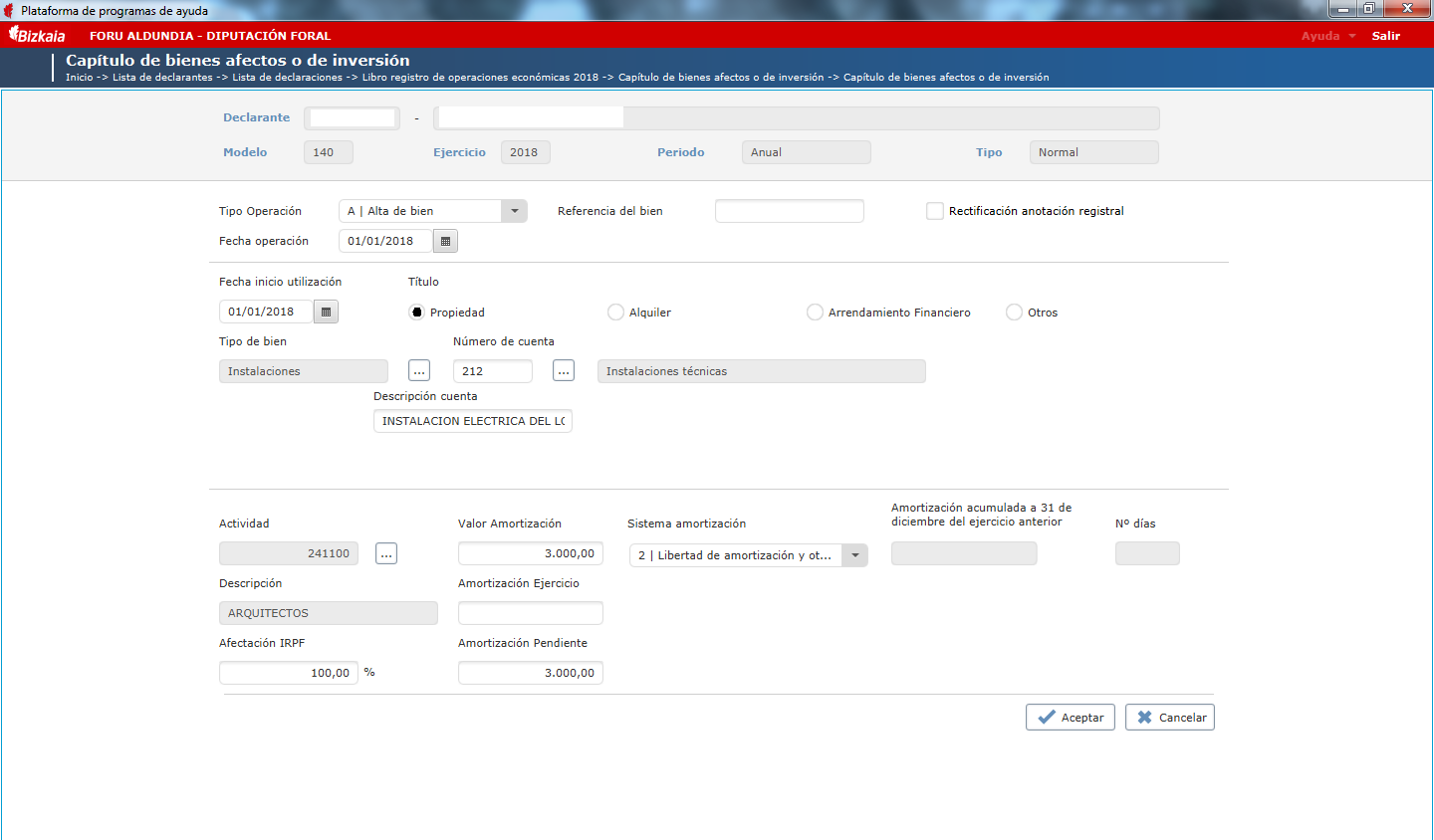Minimize the application window
The width and height of the screenshot is (1434, 840).
1342,9
